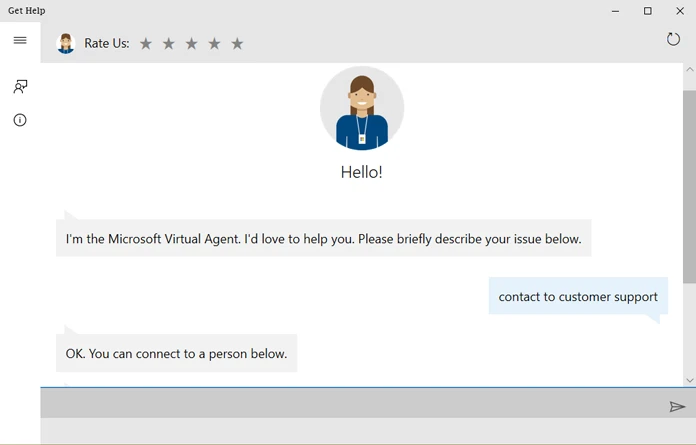The image size is (696, 445).
Task: Click the 'contact to customer support' message bubble
Action: point(578,296)
